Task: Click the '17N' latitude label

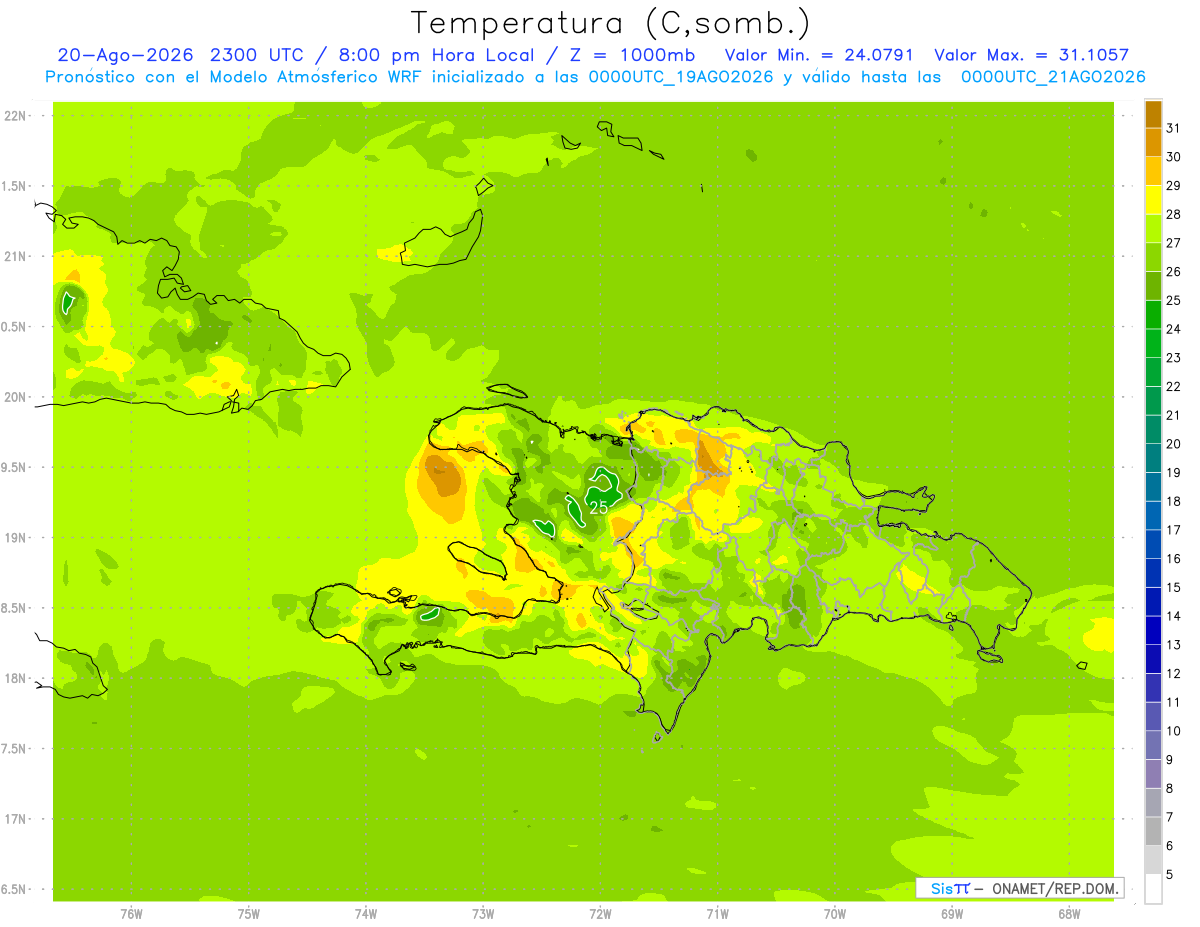Action: (x=15, y=819)
